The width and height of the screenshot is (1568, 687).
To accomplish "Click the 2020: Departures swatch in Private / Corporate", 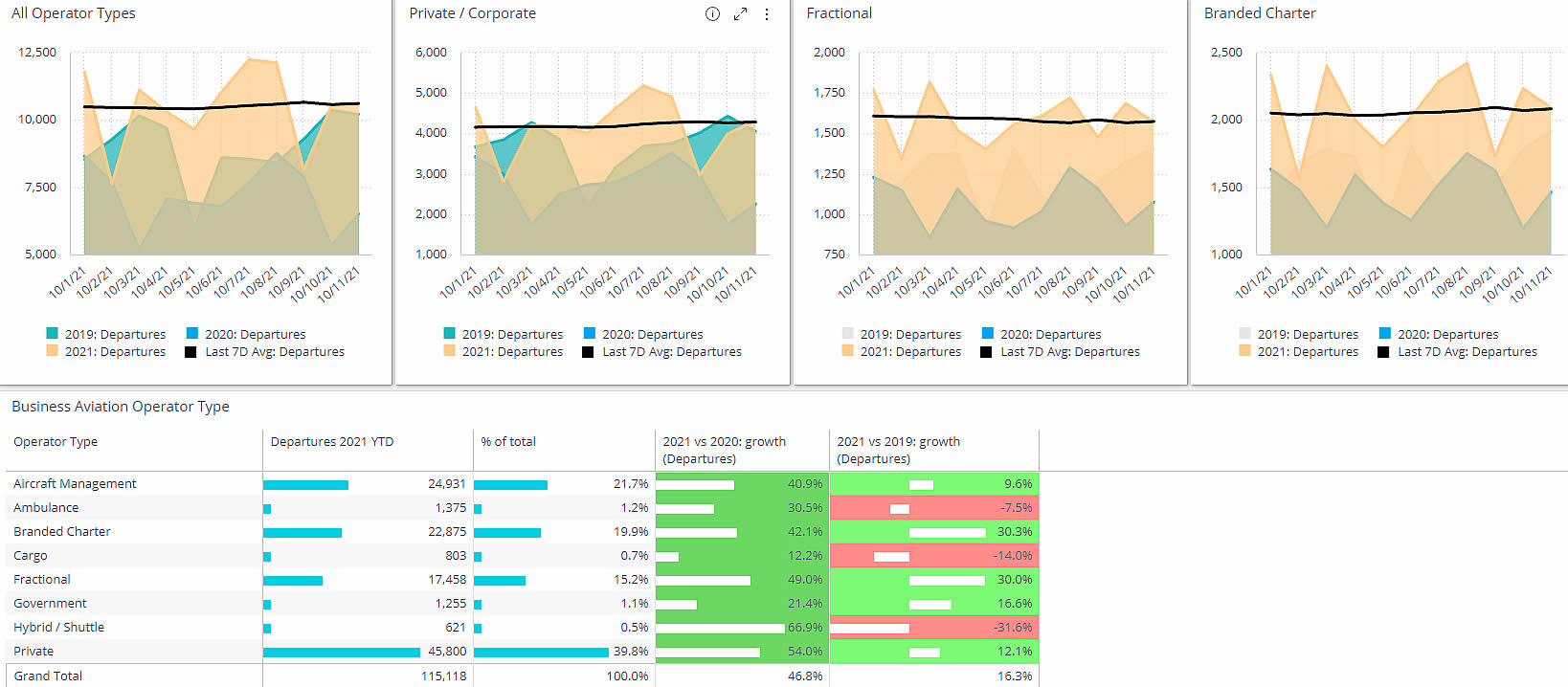I will click(589, 333).
